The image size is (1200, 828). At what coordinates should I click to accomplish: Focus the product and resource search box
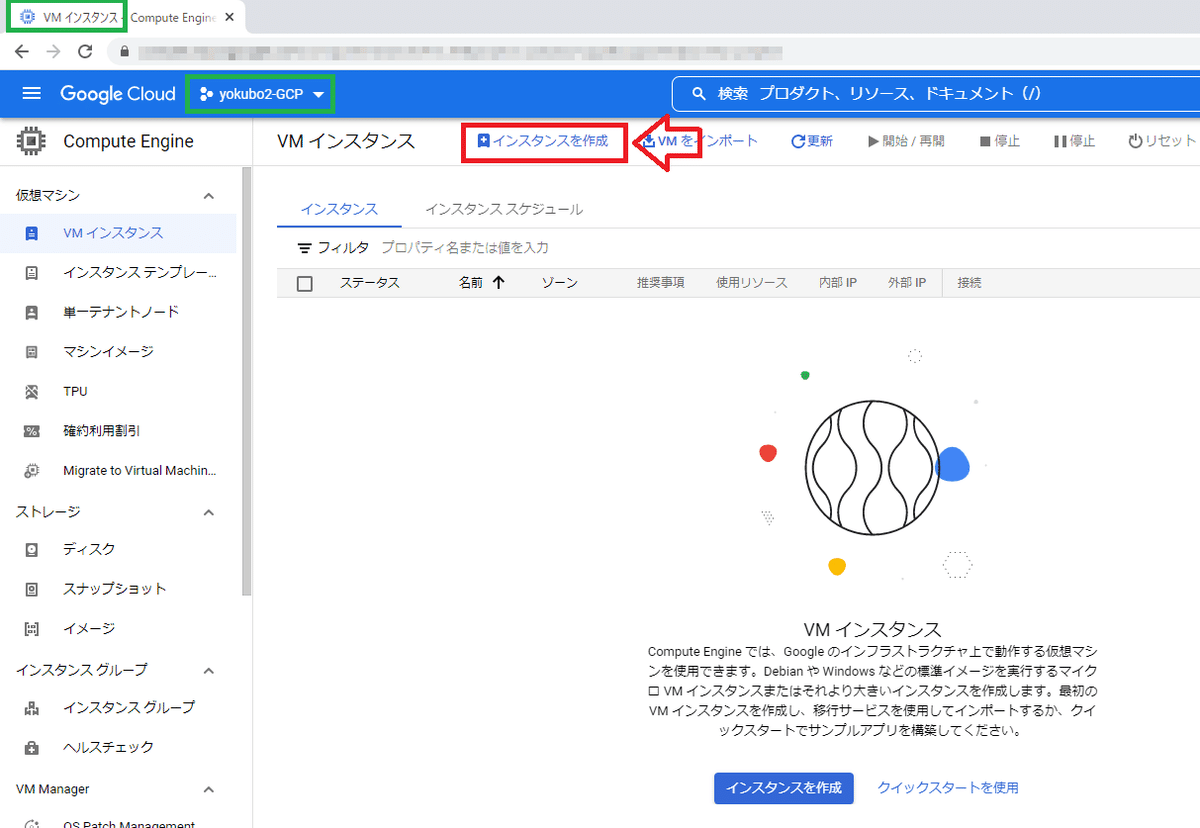(935, 94)
